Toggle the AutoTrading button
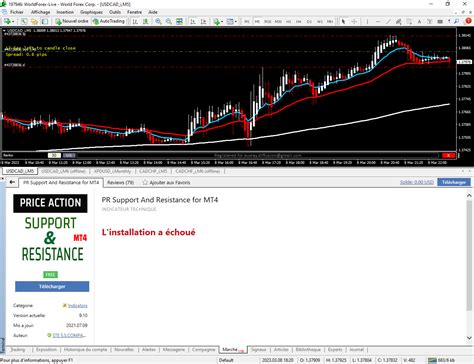 108,21
